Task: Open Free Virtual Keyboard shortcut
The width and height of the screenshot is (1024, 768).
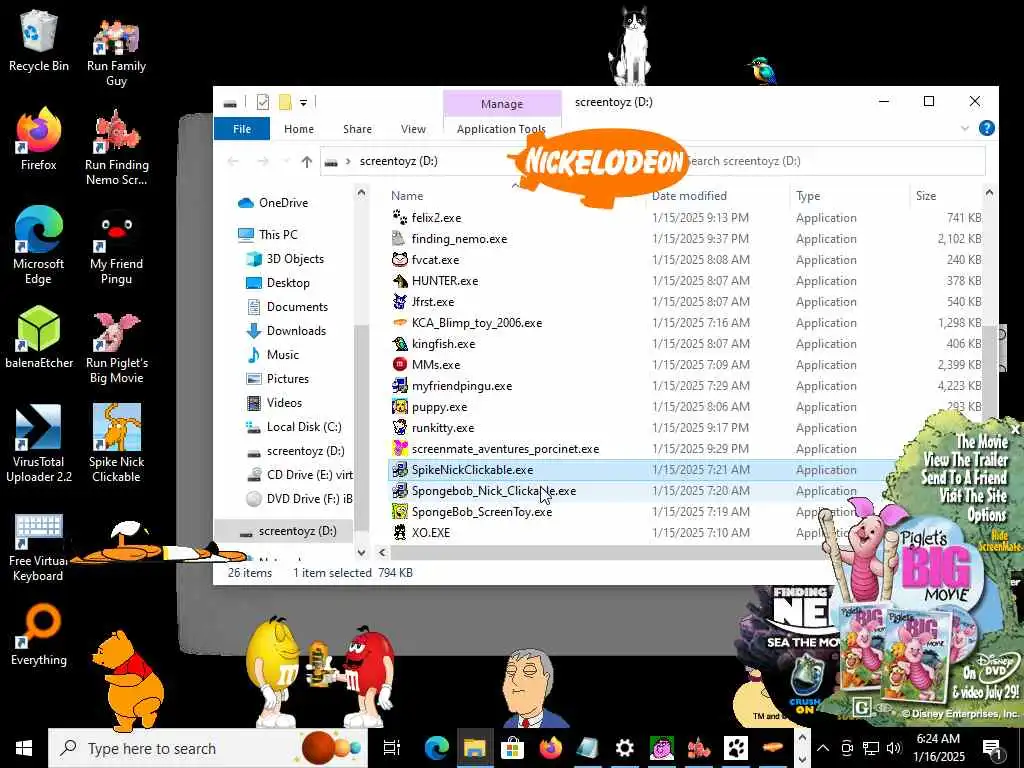Action: (39, 547)
